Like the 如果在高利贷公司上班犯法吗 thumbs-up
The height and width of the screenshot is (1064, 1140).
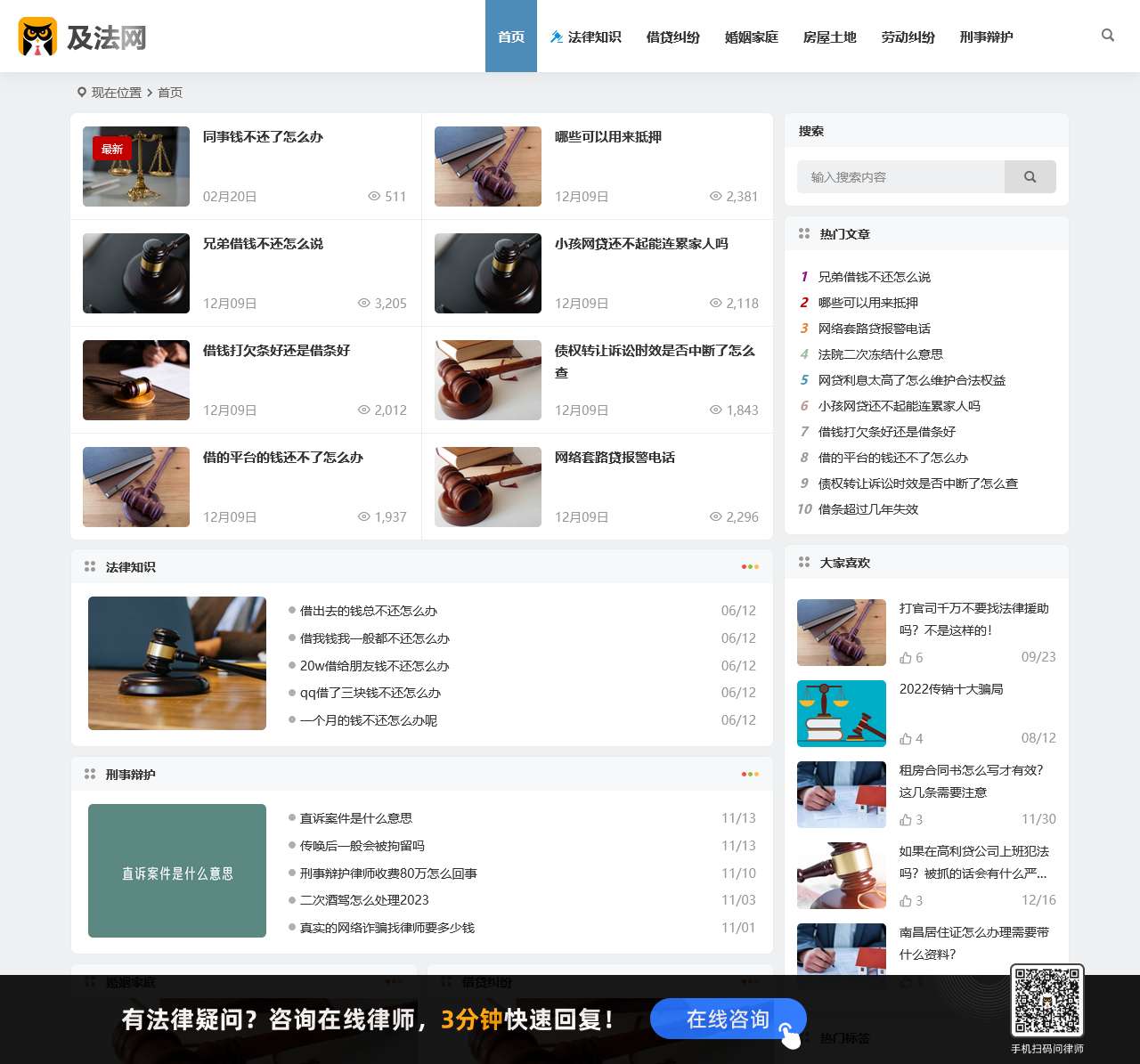coord(906,901)
